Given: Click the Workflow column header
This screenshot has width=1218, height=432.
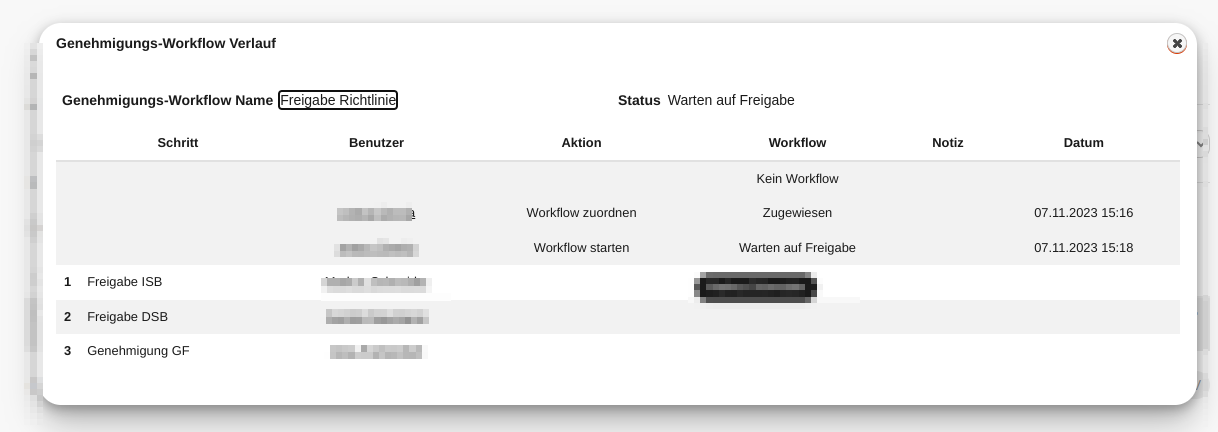Looking at the screenshot, I should click(x=797, y=143).
